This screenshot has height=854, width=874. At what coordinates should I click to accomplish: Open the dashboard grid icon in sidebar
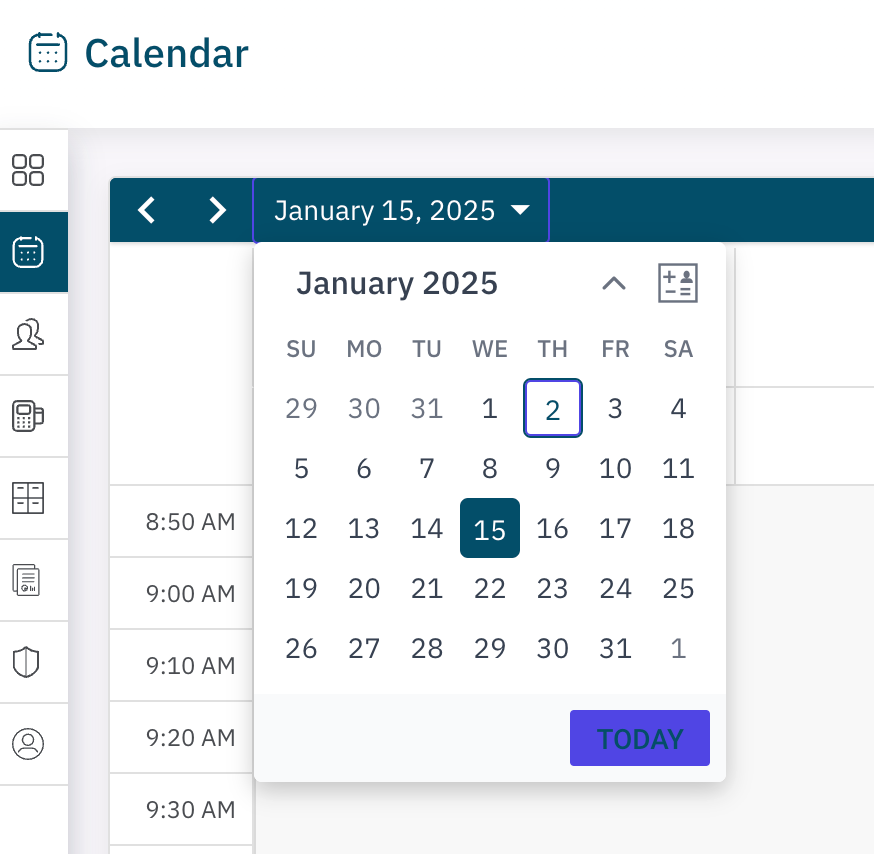click(28, 170)
